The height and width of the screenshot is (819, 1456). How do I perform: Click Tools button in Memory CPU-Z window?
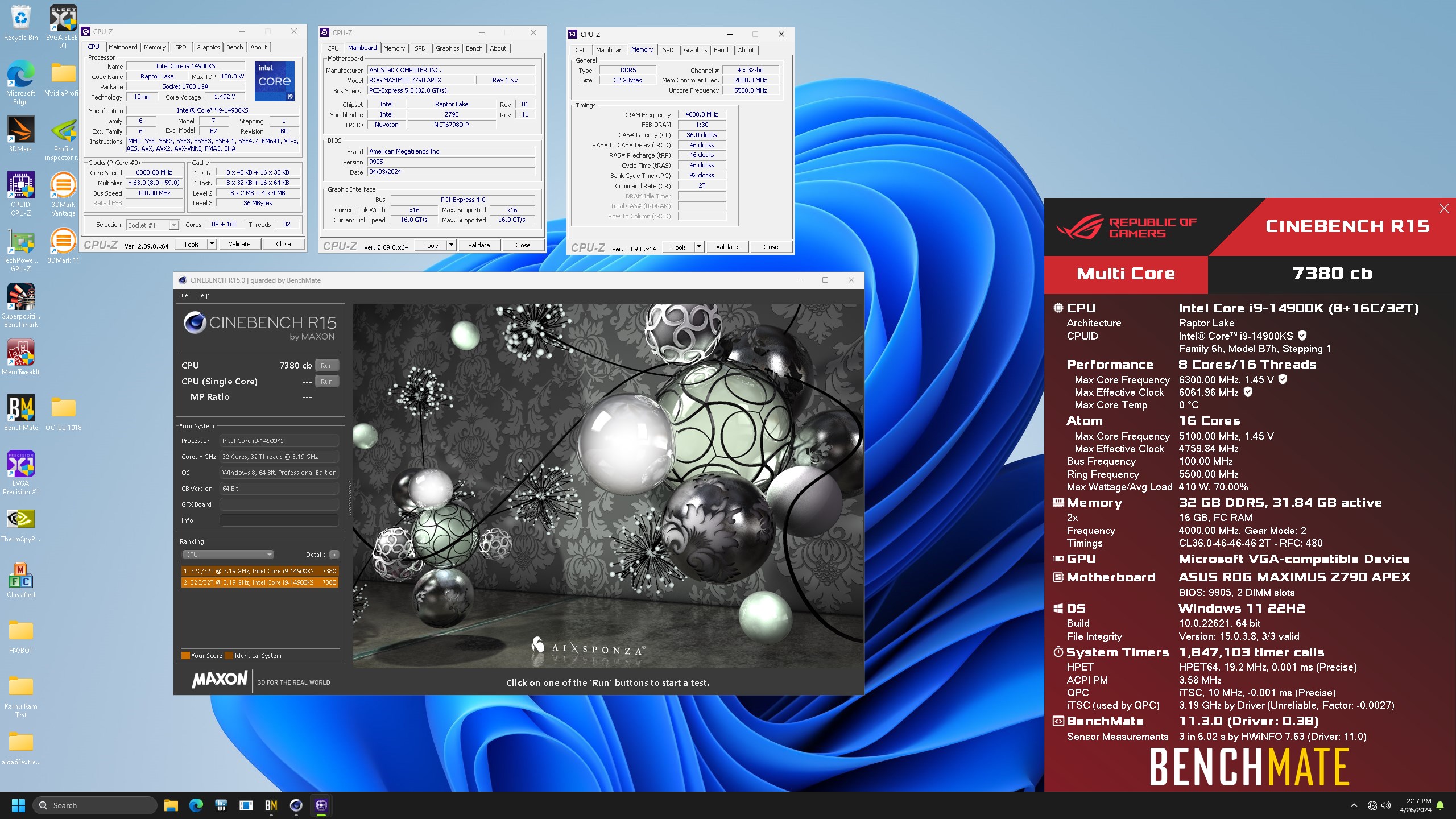pyautogui.click(x=679, y=247)
